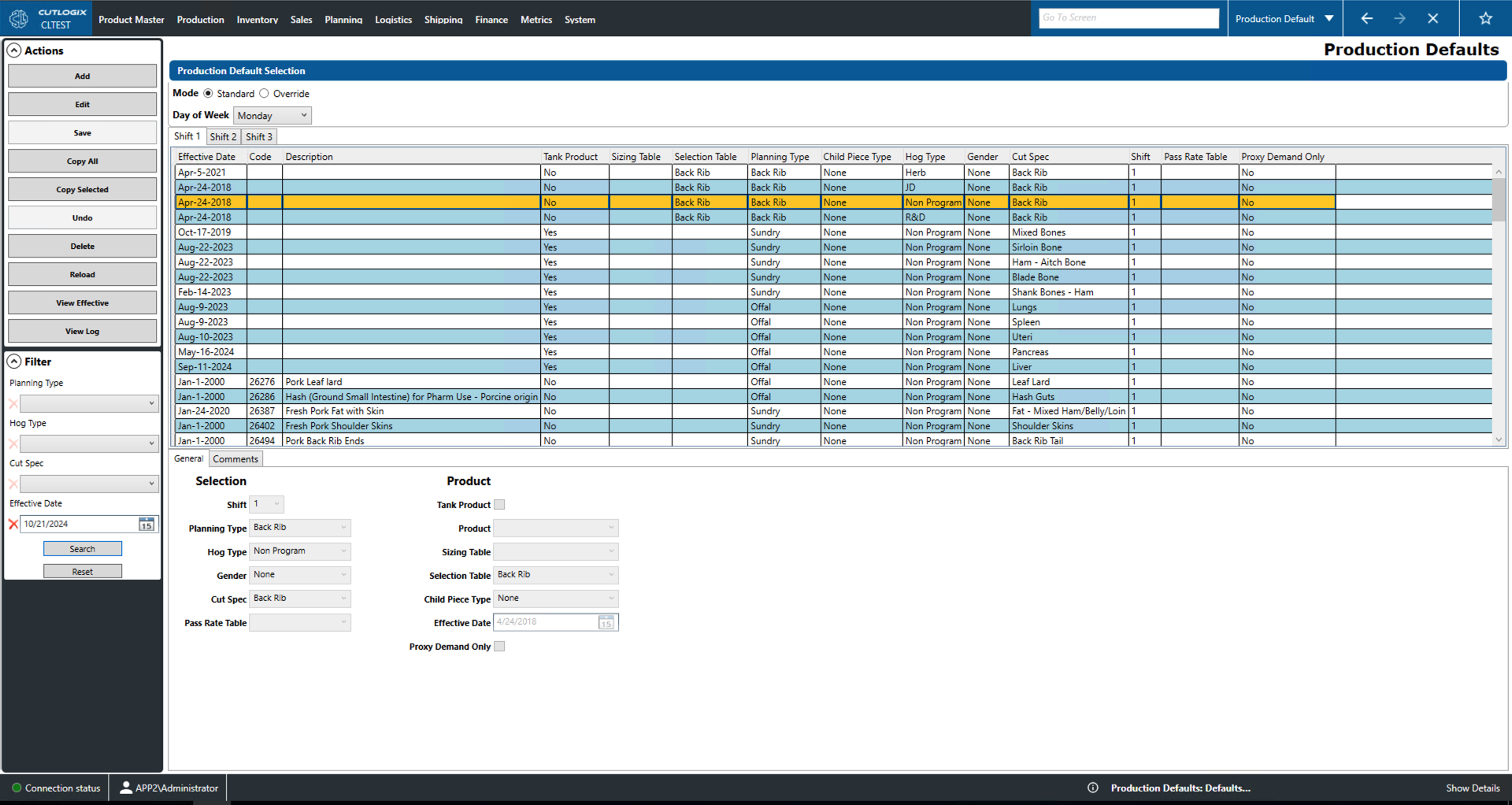The height and width of the screenshot is (805, 1512).
Task: Click the Go To Screen search field
Action: click(x=1128, y=18)
